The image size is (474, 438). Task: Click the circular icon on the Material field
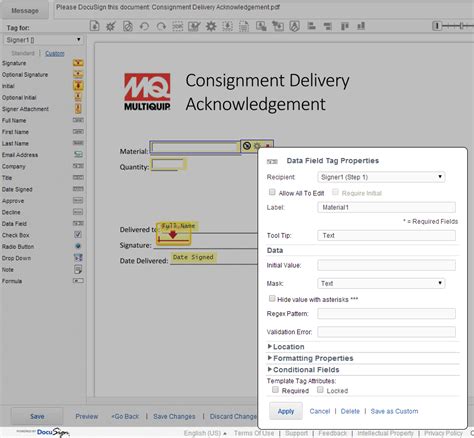pos(246,146)
